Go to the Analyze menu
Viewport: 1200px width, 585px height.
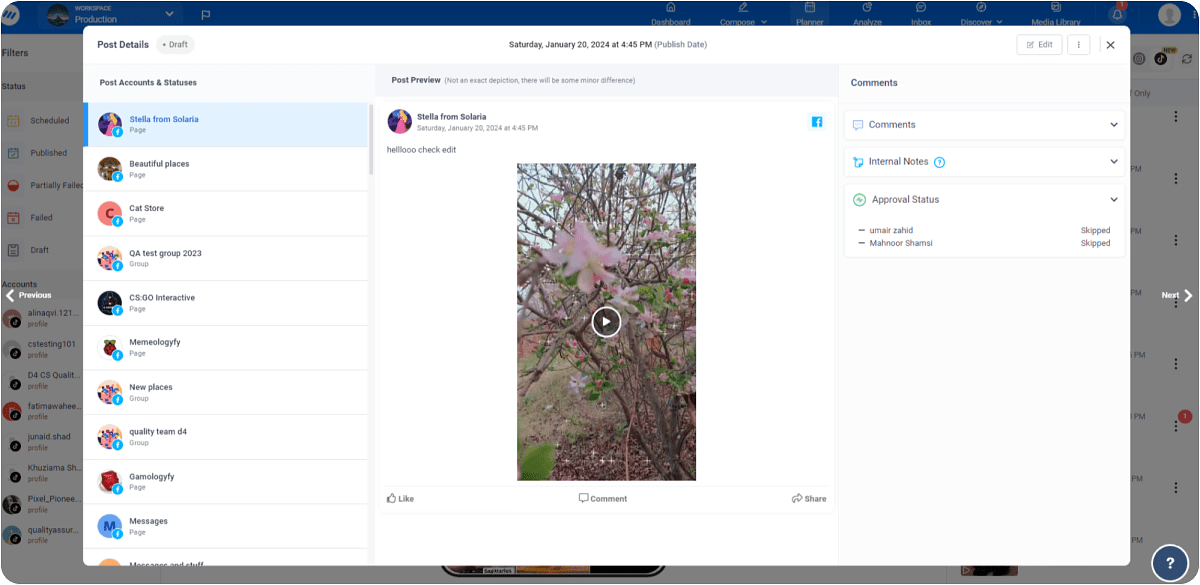coord(867,14)
